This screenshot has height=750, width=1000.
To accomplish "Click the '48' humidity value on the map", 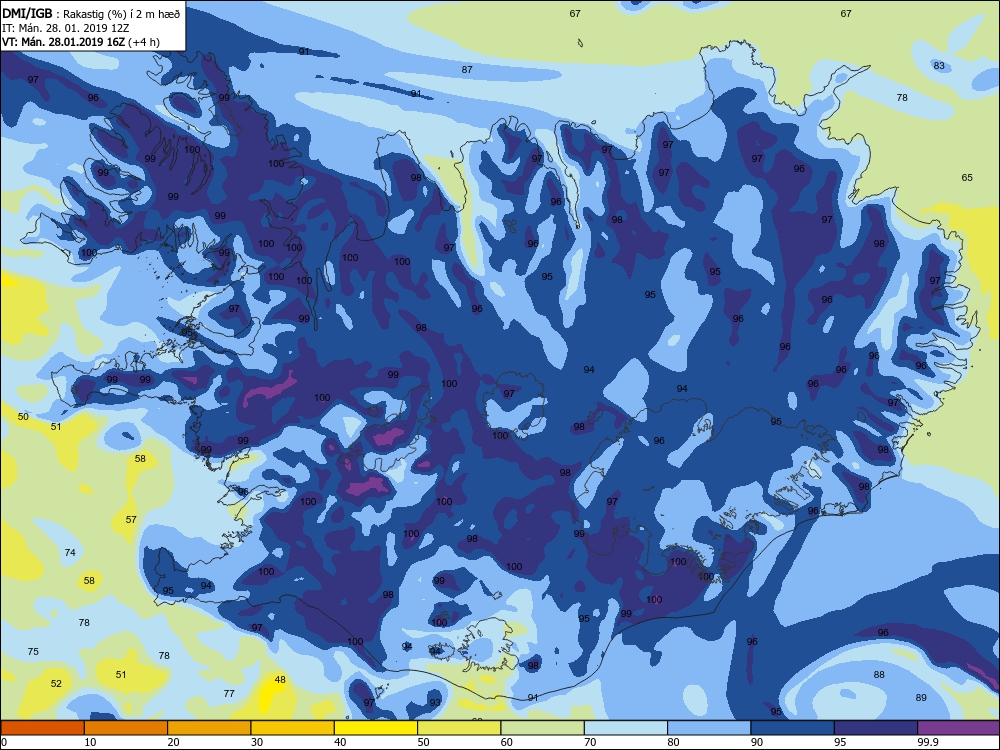I will (280, 680).
